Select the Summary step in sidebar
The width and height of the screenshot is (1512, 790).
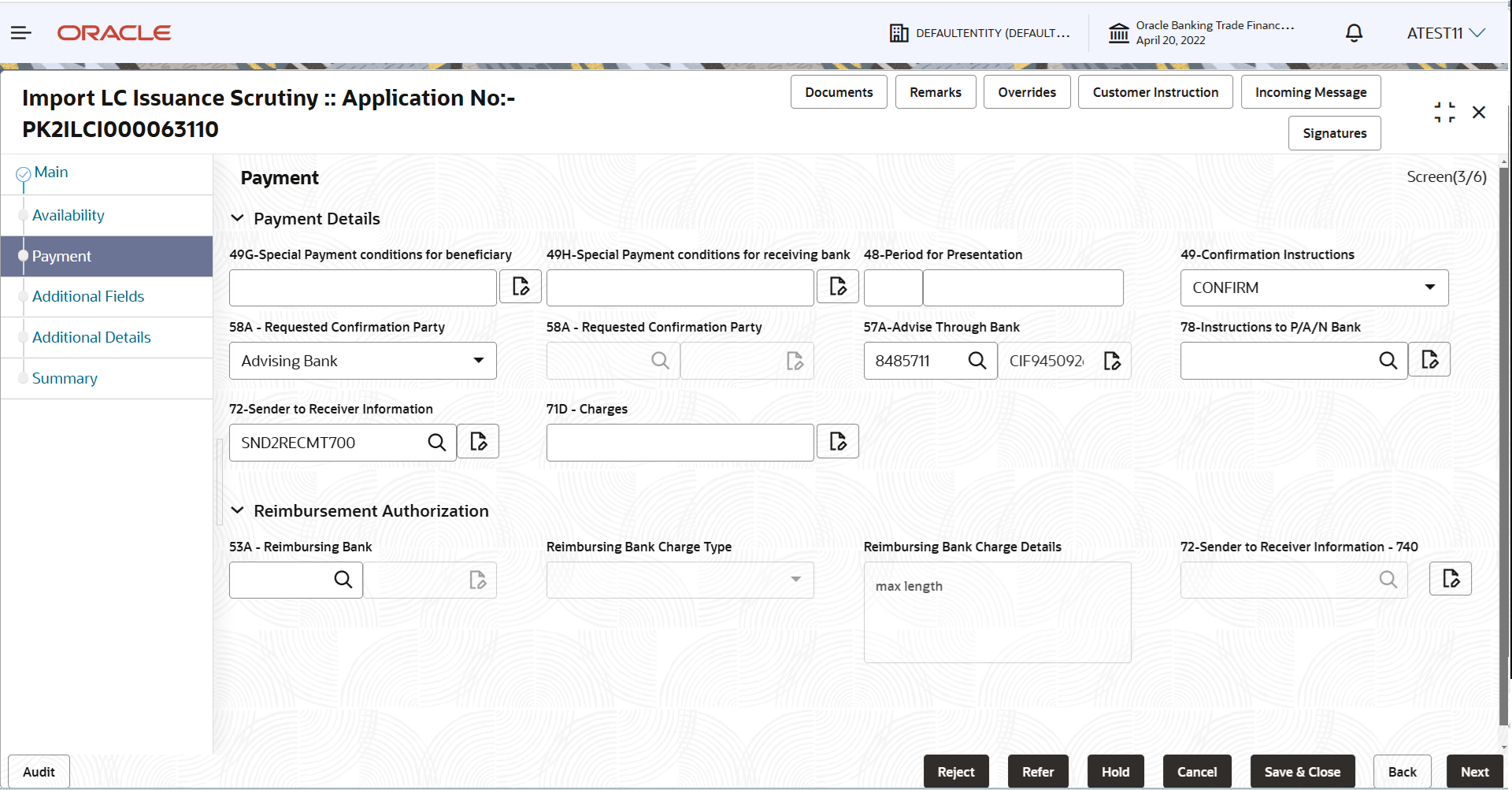[x=65, y=379]
